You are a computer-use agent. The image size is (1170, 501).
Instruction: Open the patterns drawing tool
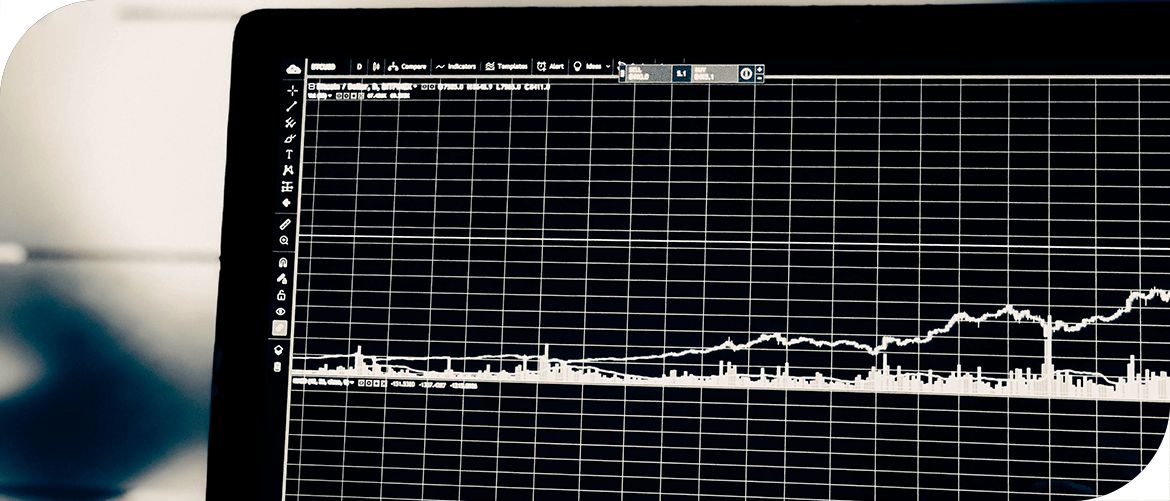click(x=288, y=170)
